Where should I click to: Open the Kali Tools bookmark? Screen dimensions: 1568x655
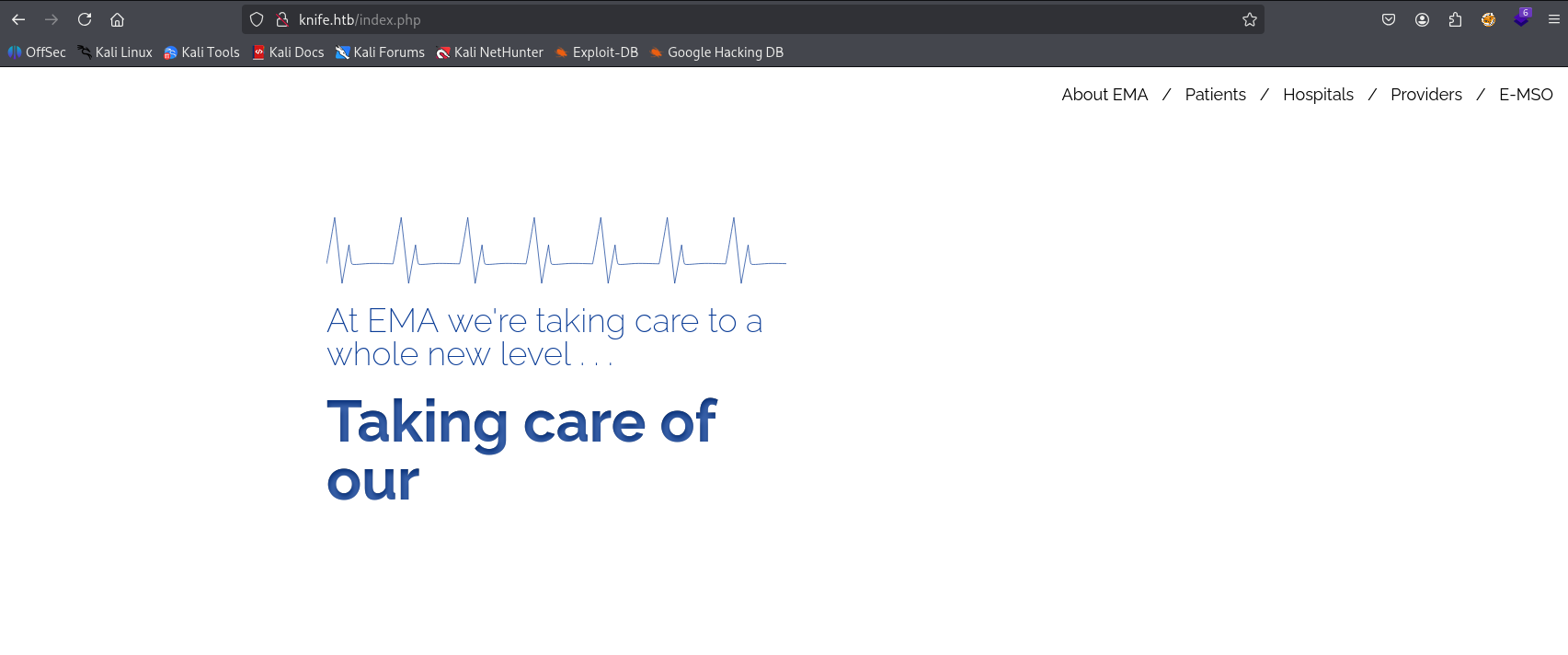201,52
